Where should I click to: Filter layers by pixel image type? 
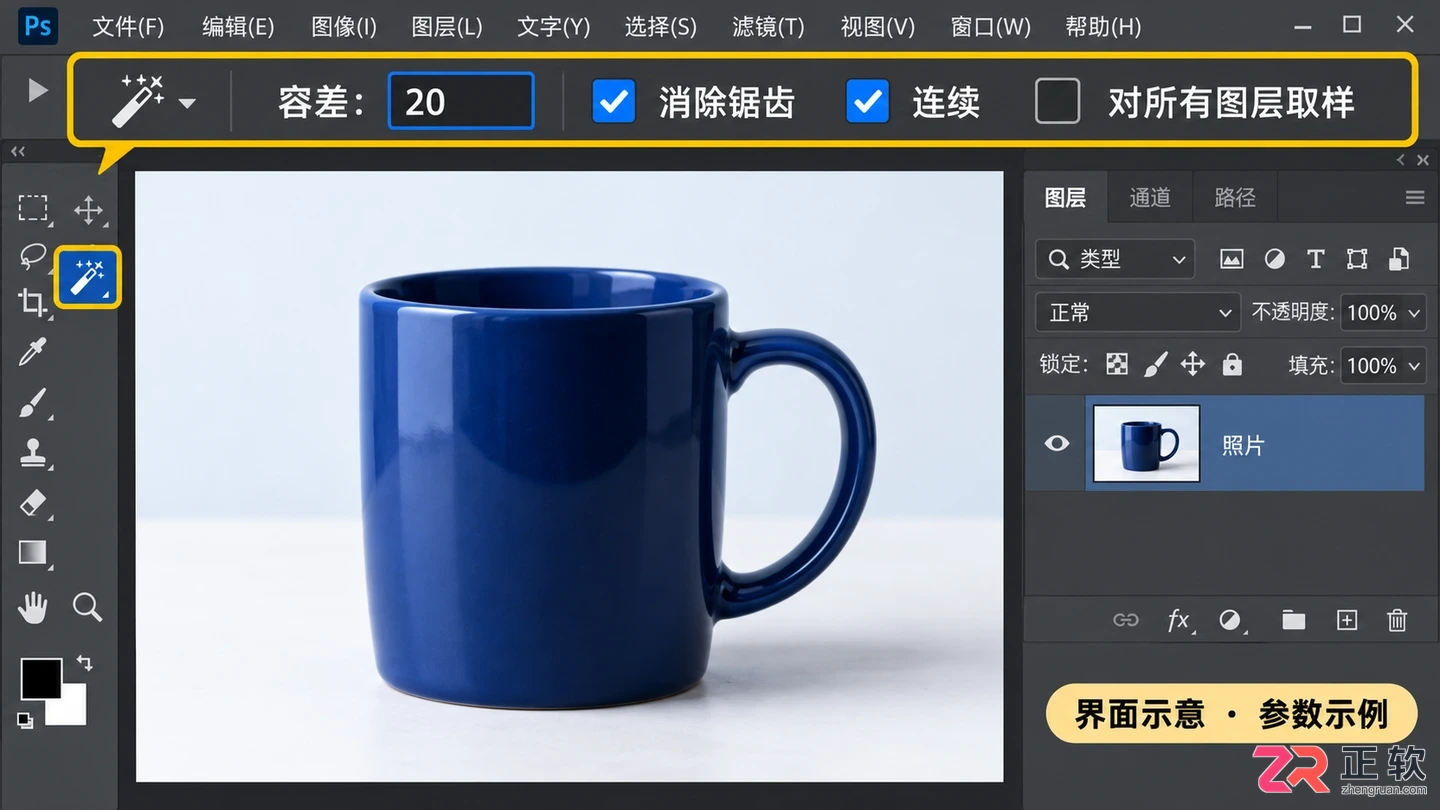coord(1231,260)
